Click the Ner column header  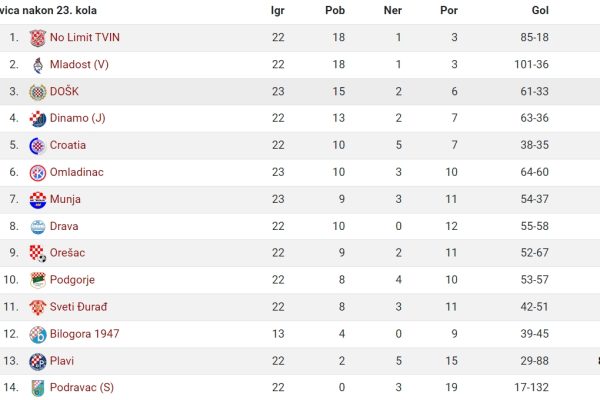pos(393,10)
